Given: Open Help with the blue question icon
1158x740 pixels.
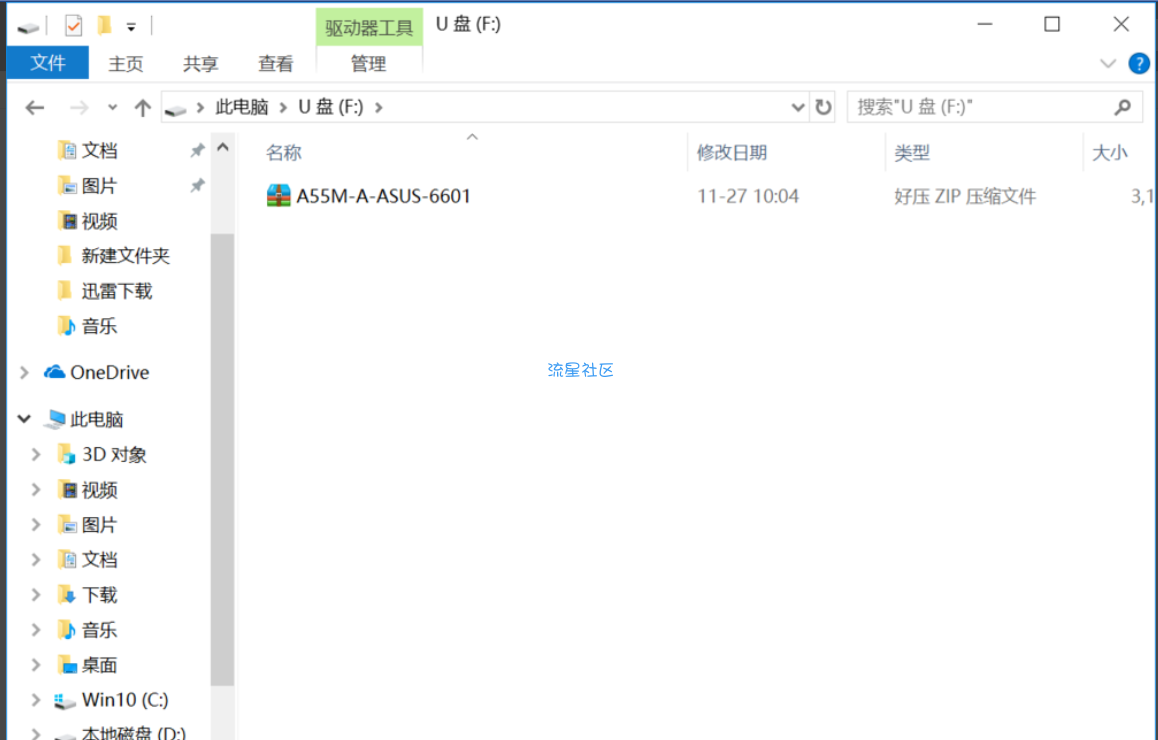Looking at the screenshot, I should click(x=1139, y=64).
